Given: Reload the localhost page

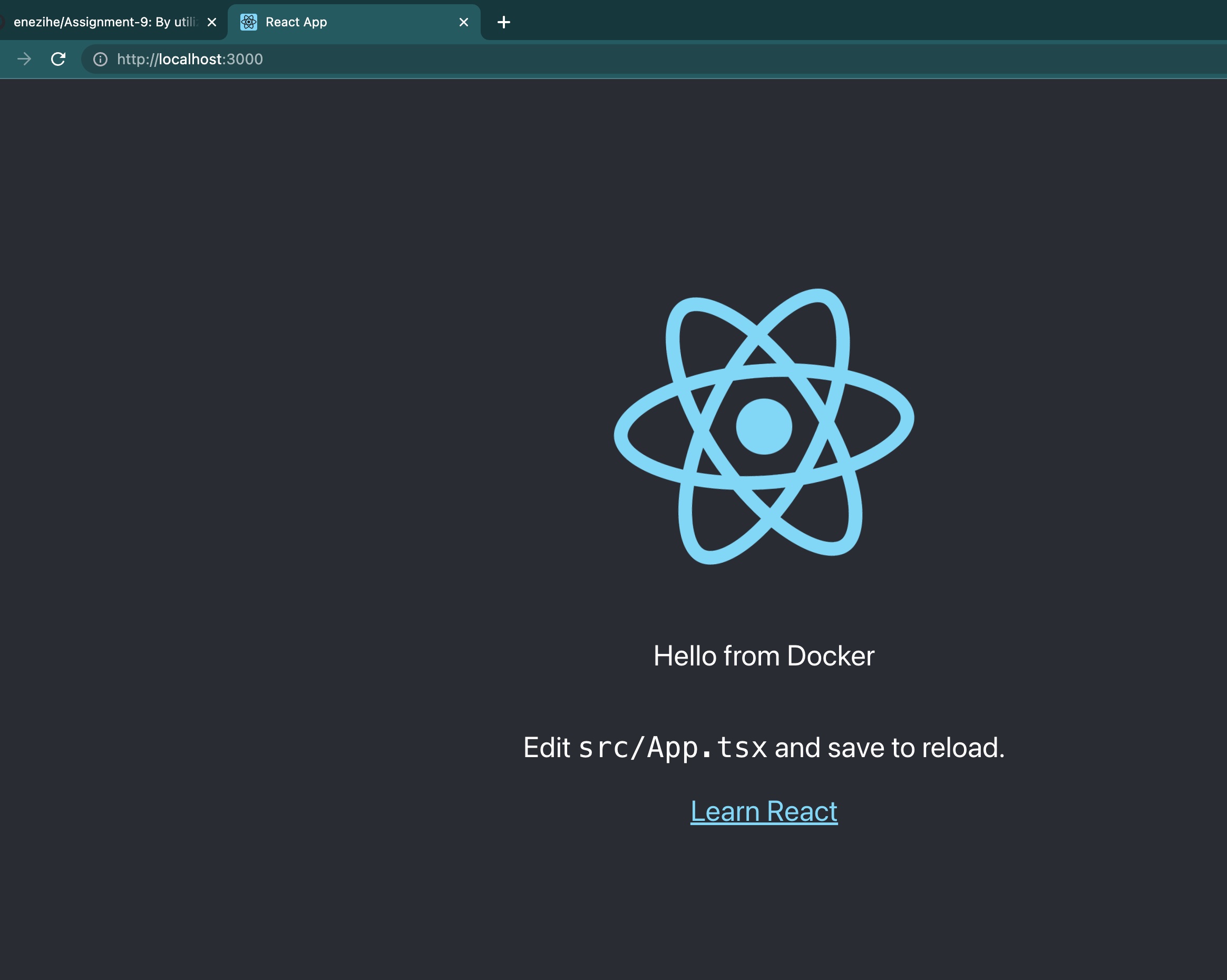Looking at the screenshot, I should coord(58,59).
